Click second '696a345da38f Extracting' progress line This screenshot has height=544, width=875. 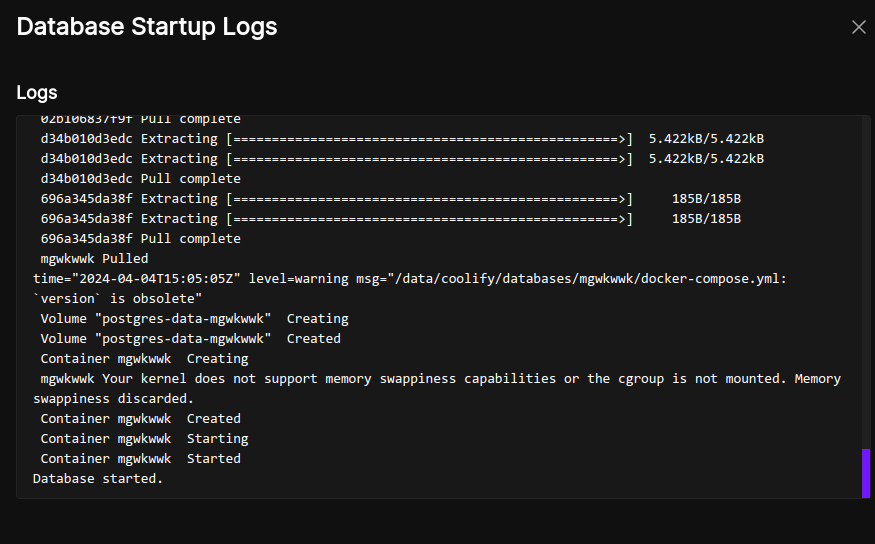[x=391, y=219]
